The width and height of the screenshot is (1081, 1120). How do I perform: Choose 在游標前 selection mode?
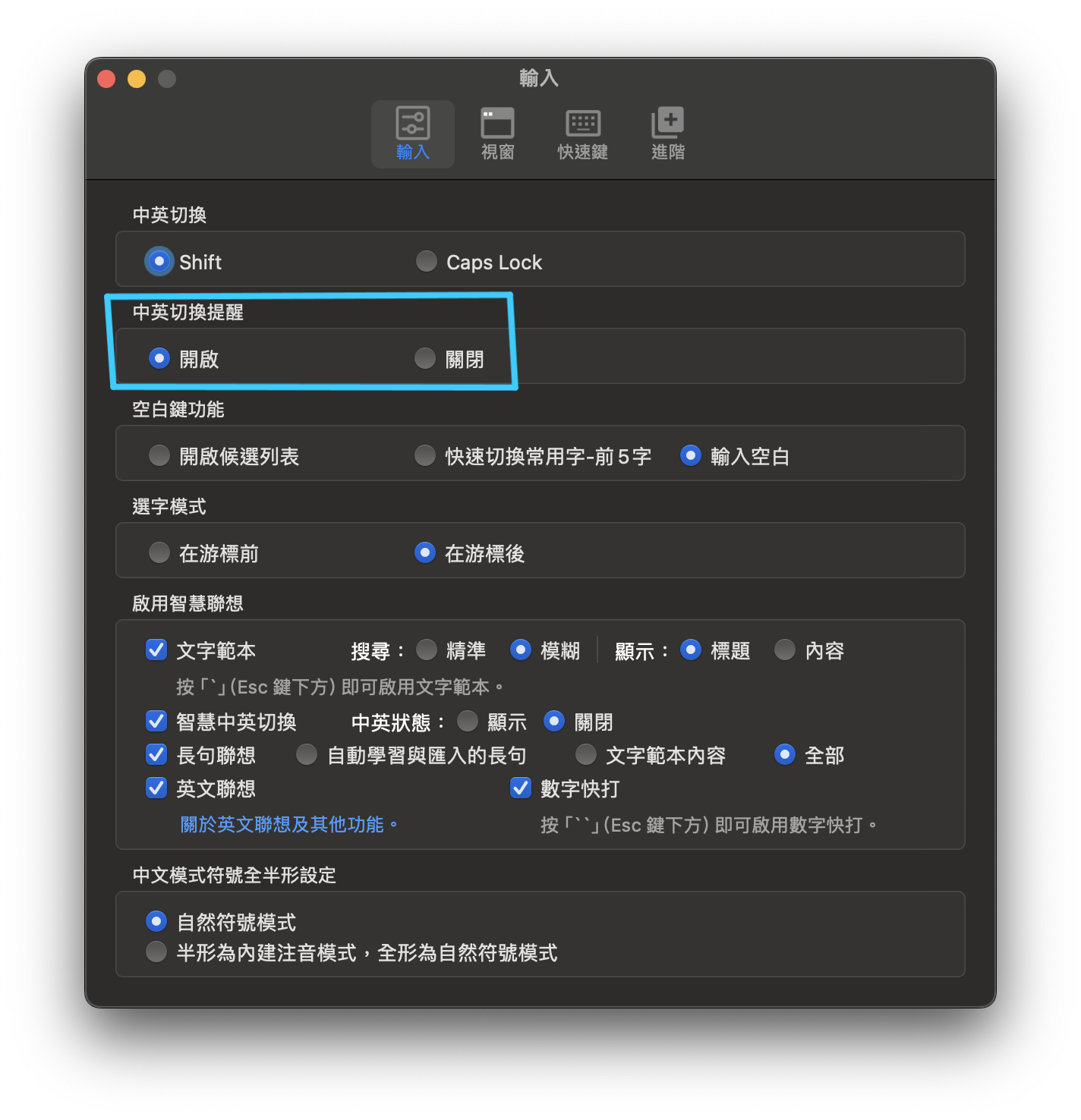(x=159, y=553)
